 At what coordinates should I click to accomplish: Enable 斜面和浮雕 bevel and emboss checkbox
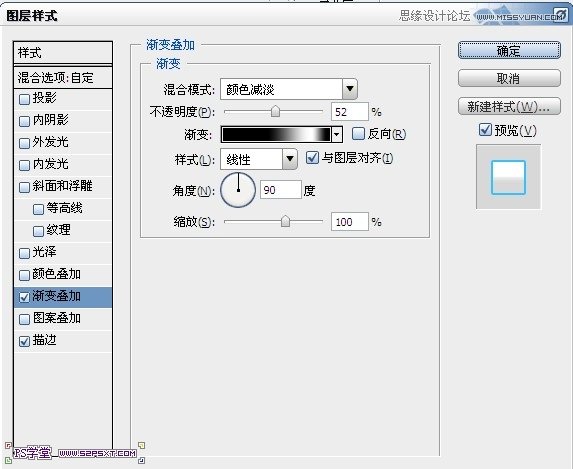click(x=24, y=187)
